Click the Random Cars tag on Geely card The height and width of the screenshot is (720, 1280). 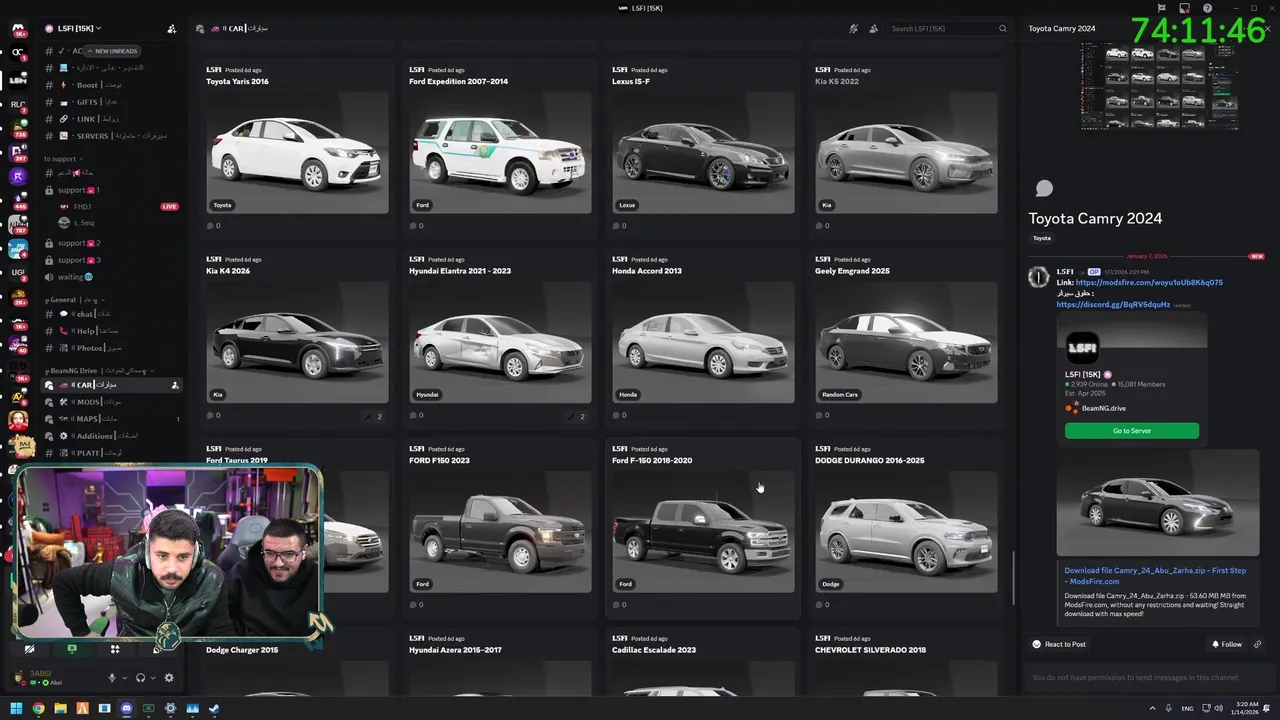coord(840,394)
